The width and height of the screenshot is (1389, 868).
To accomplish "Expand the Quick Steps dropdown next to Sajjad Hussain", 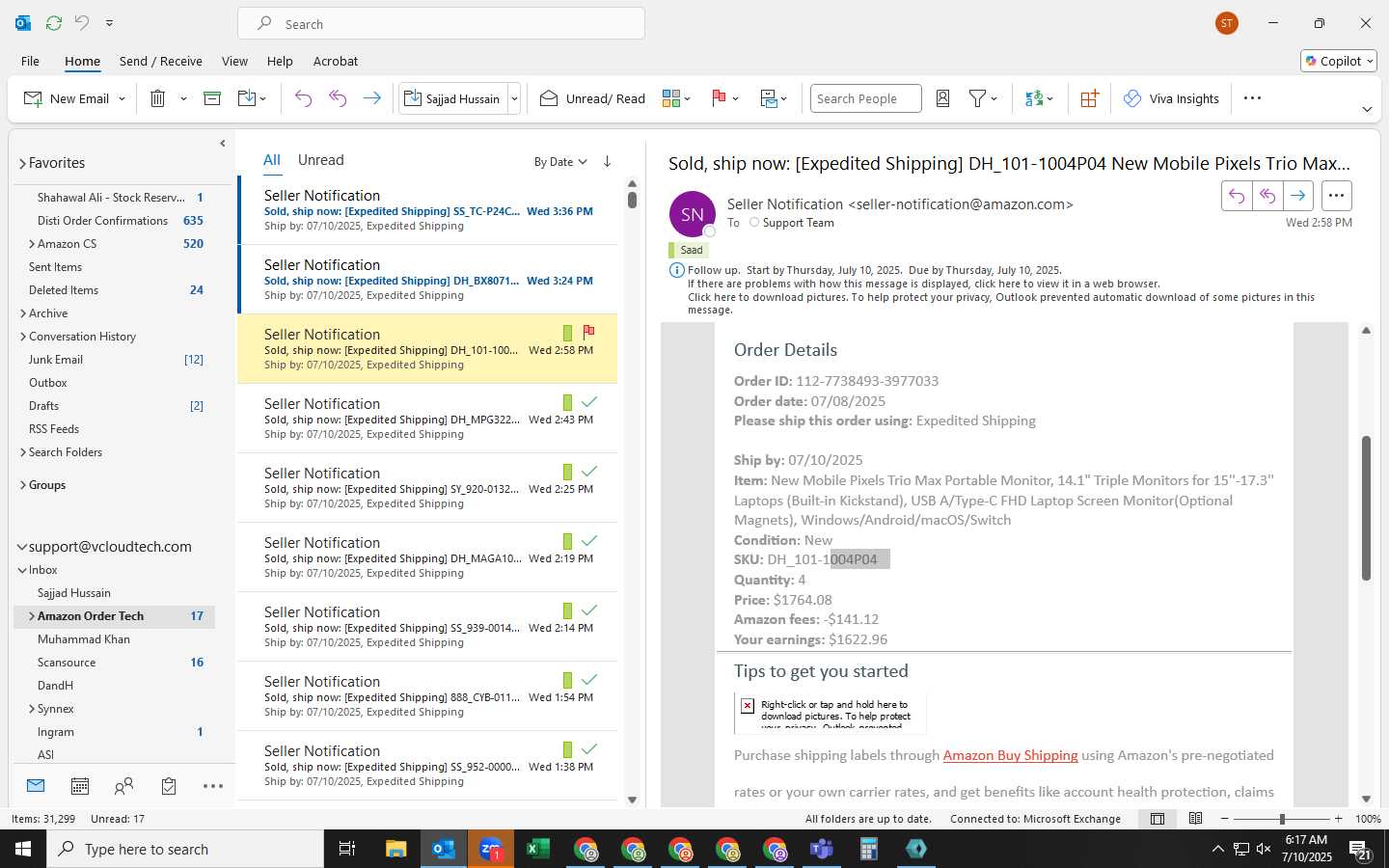I will coord(514,98).
